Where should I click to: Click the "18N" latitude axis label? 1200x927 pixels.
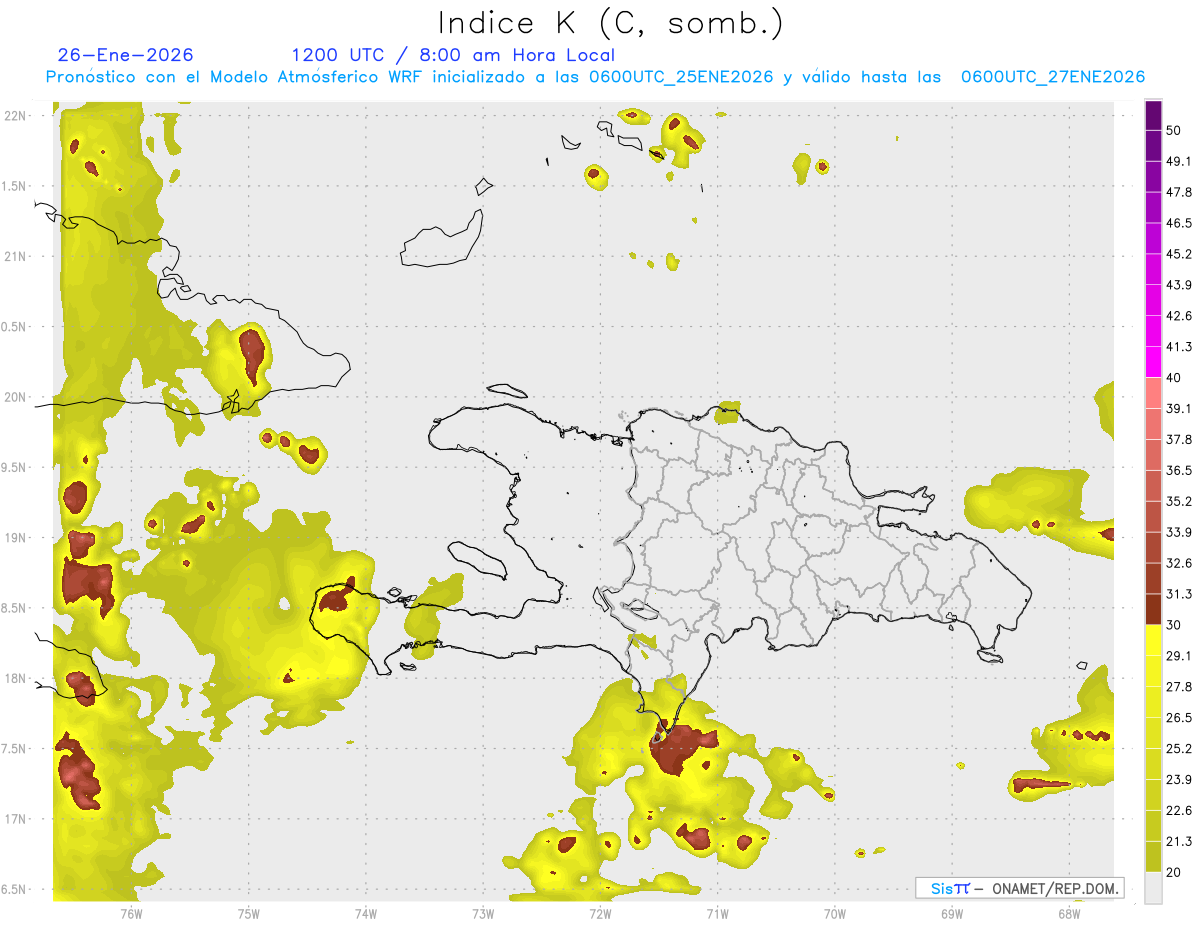[17, 678]
